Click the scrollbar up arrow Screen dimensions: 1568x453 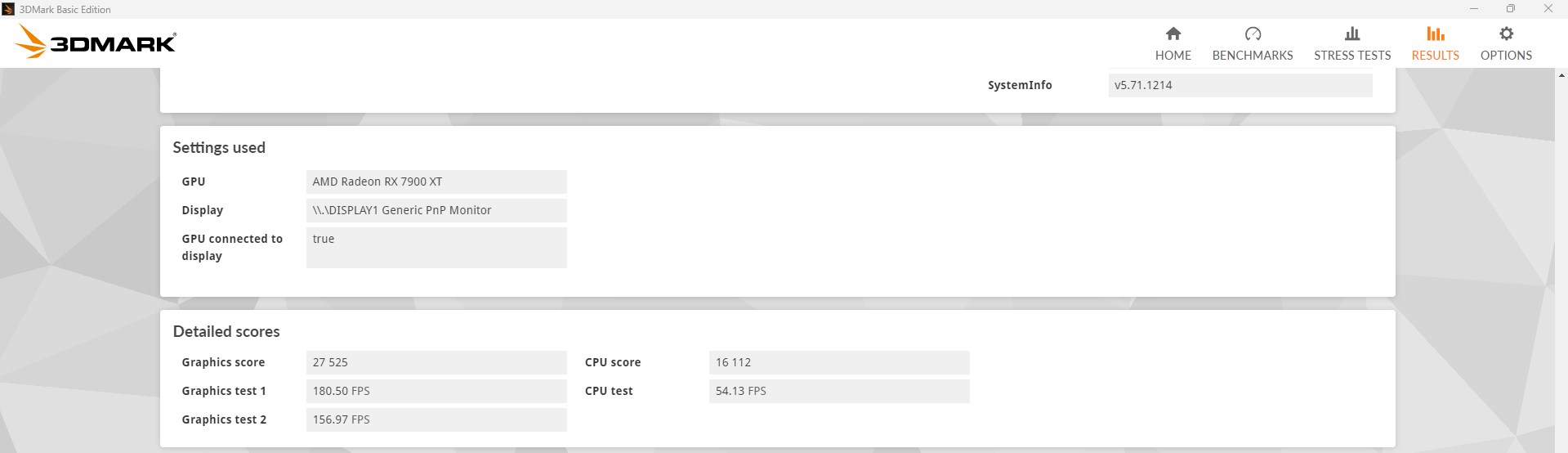[1561, 75]
